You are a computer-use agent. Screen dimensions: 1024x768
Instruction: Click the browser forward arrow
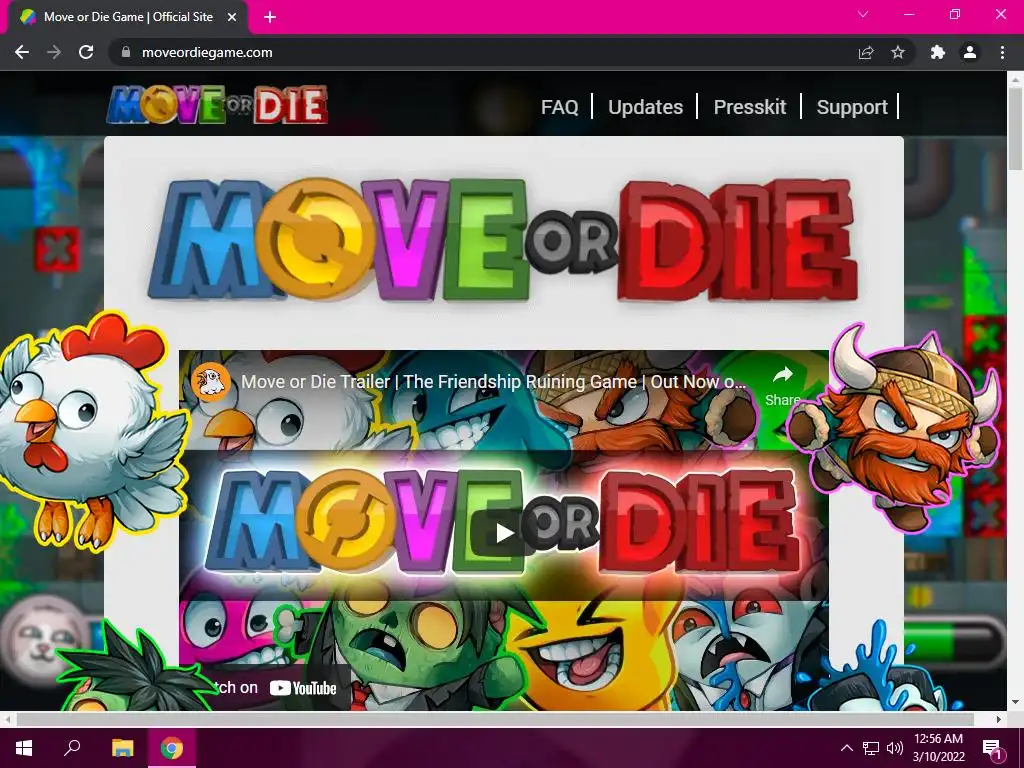pyautogui.click(x=54, y=52)
